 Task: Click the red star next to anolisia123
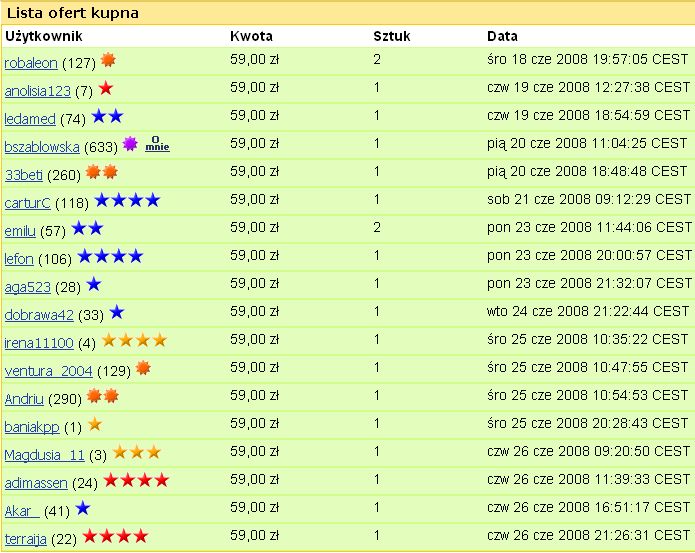[106, 89]
